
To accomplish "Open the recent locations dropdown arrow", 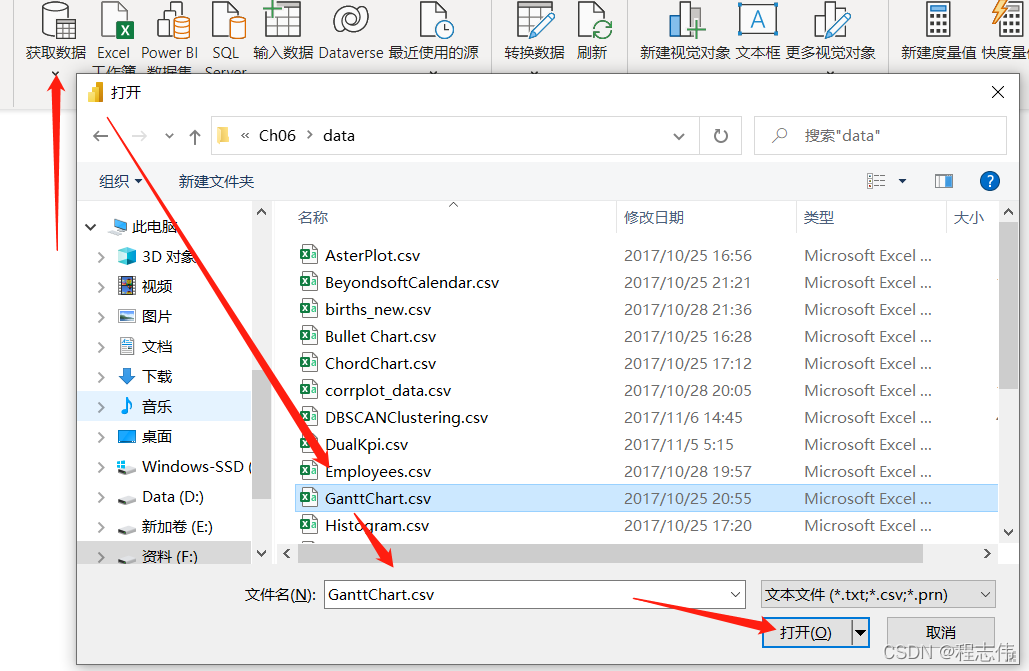I will tap(169, 136).
